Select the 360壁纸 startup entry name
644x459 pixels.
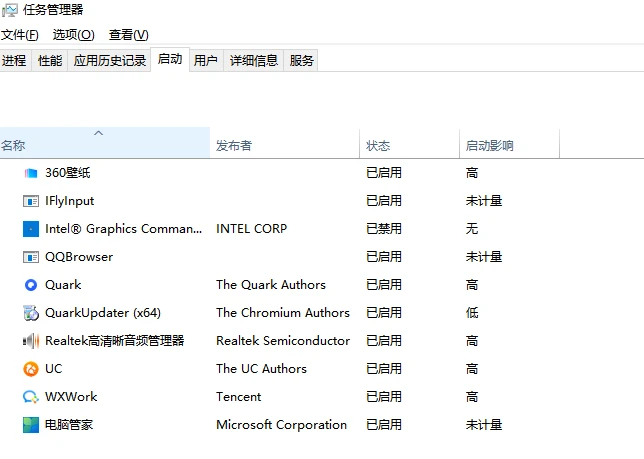click(x=68, y=173)
